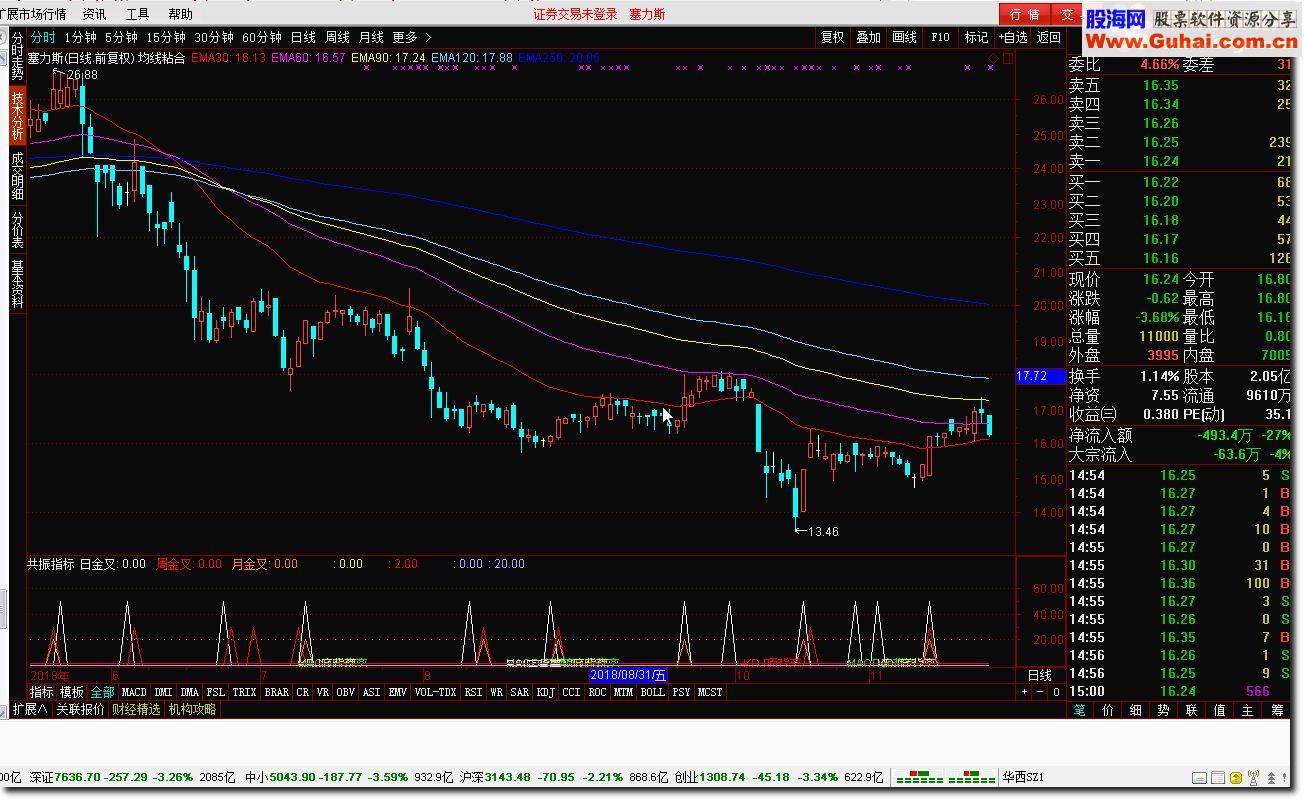Select the 全部 indicator tab
1304x800 pixels.
click(103, 692)
